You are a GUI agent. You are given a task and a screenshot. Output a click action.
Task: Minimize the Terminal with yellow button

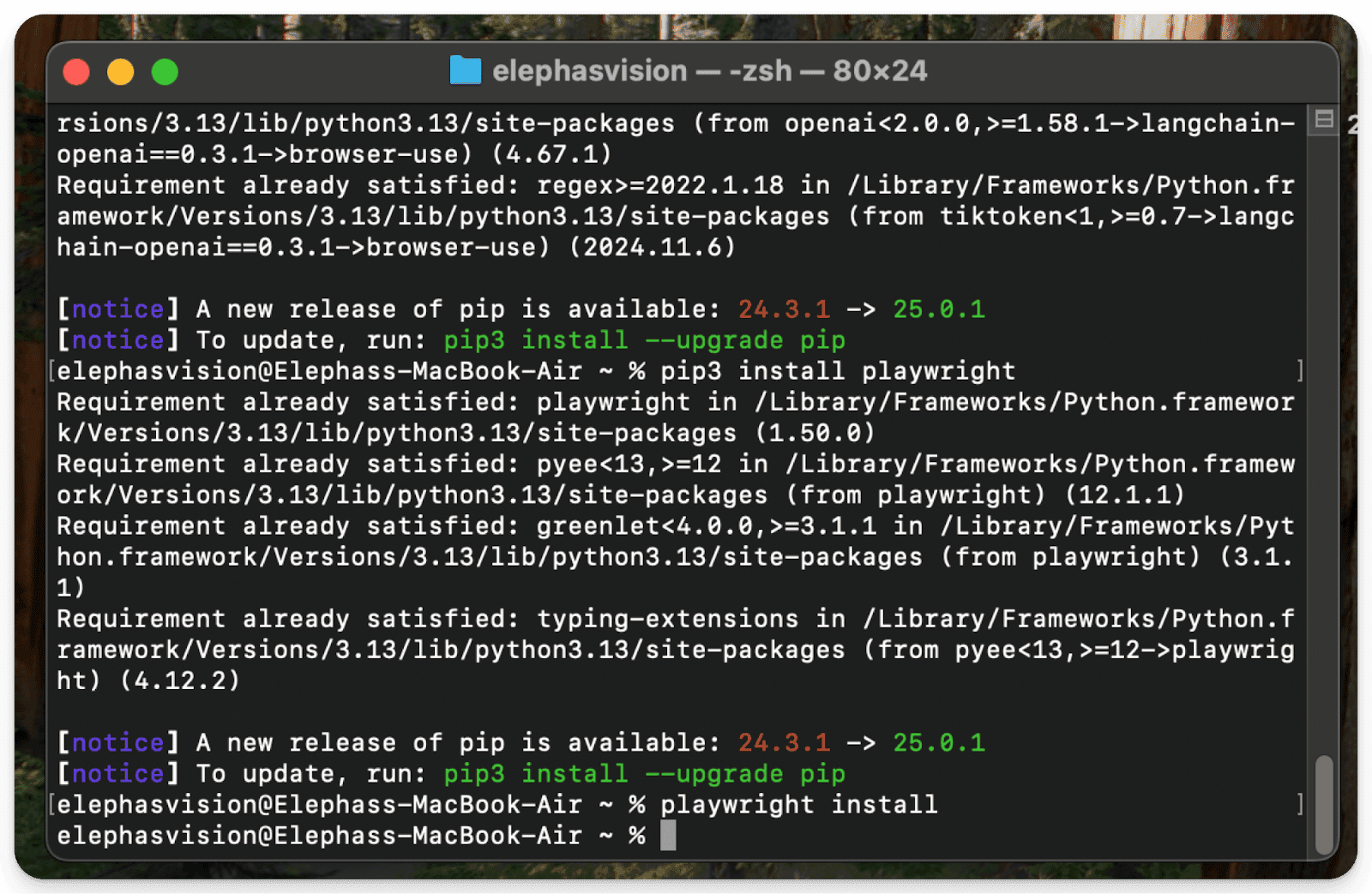pos(121,72)
